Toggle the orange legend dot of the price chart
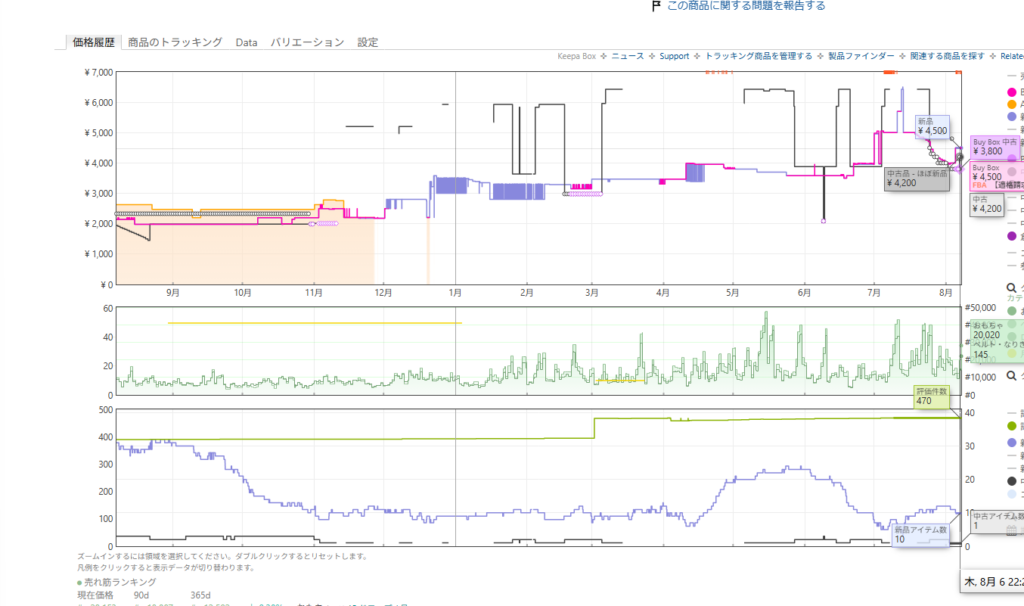Image resolution: width=1024 pixels, height=606 pixels. click(1012, 104)
